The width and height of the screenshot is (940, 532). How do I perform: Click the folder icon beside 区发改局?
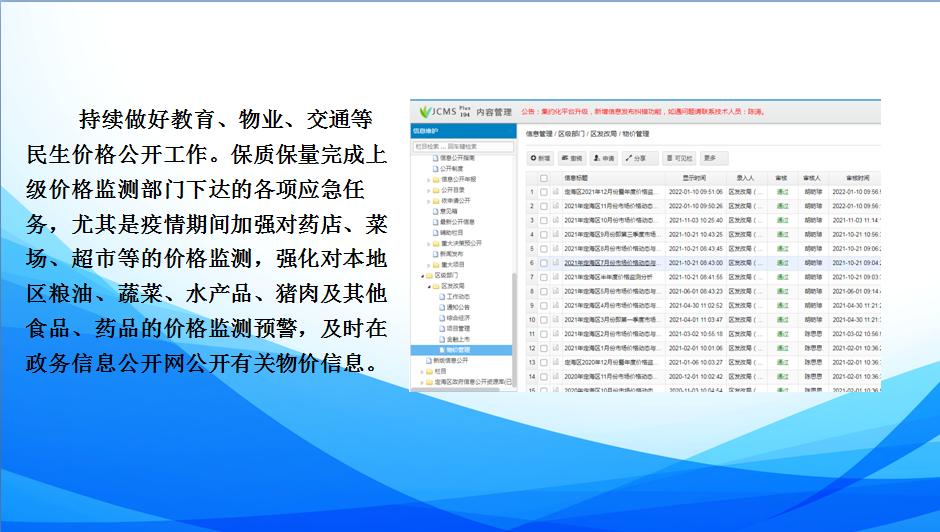436,286
